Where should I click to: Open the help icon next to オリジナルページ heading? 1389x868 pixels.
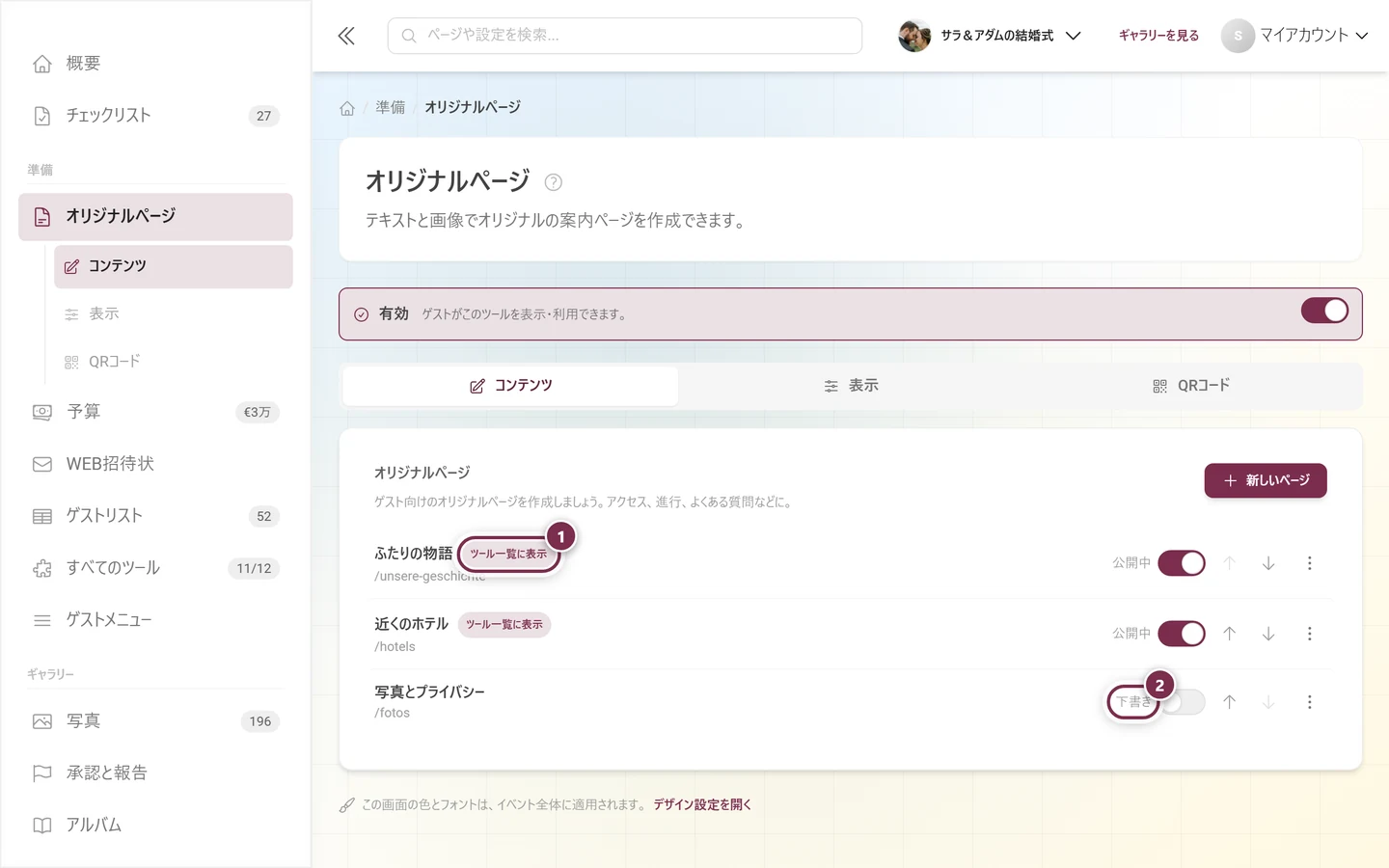point(553,182)
